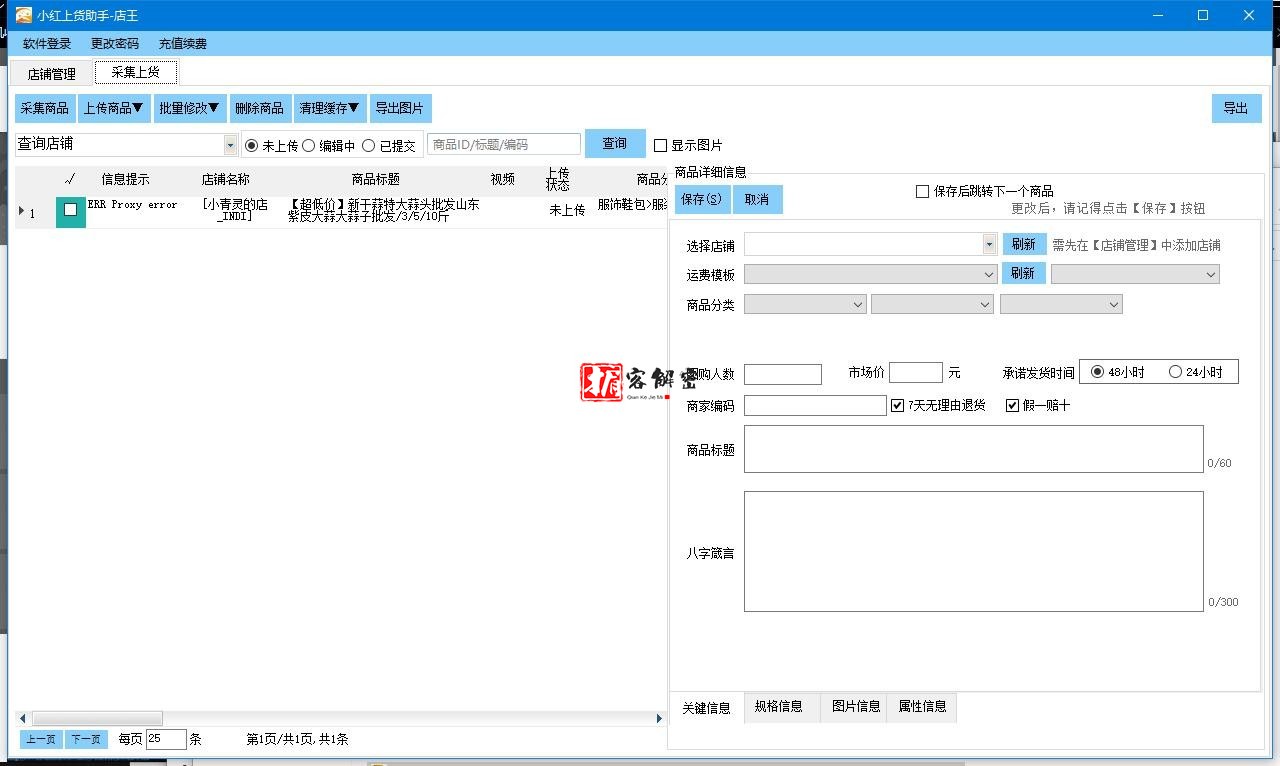This screenshot has width=1280, height=766.
Task: Focus the 商品标题 text area
Action: click(x=974, y=449)
